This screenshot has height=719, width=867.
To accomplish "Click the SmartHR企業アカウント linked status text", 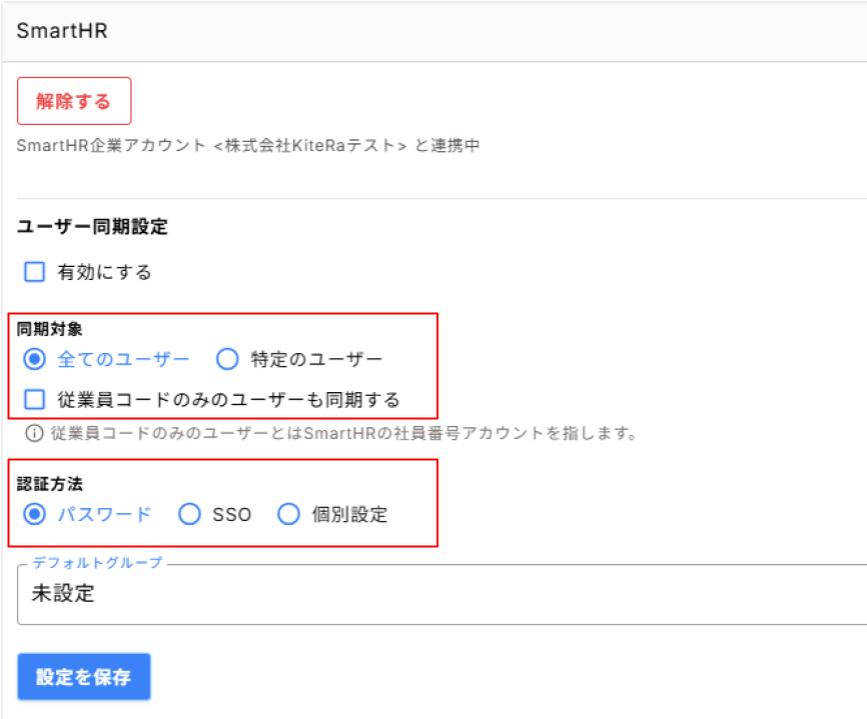I will pyautogui.click(x=248, y=145).
